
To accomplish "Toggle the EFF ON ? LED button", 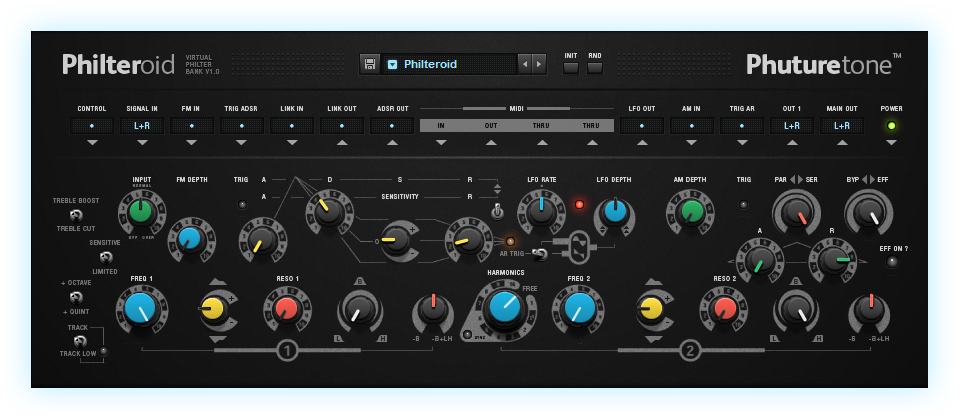I will click(x=891, y=262).
